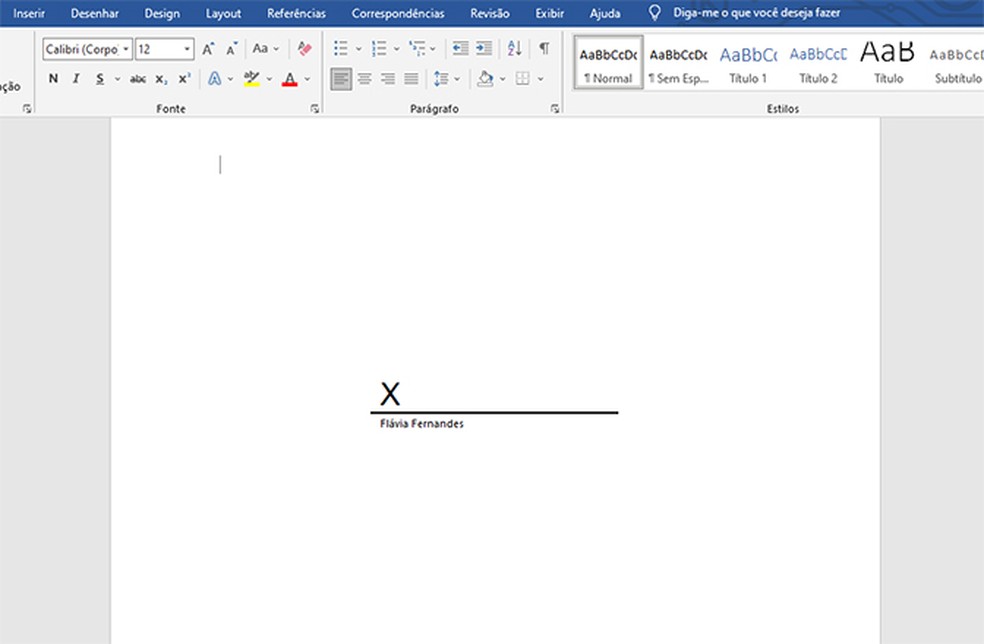
Task: Click the Increase Font Size icon
Action: [x=207, y=47]
